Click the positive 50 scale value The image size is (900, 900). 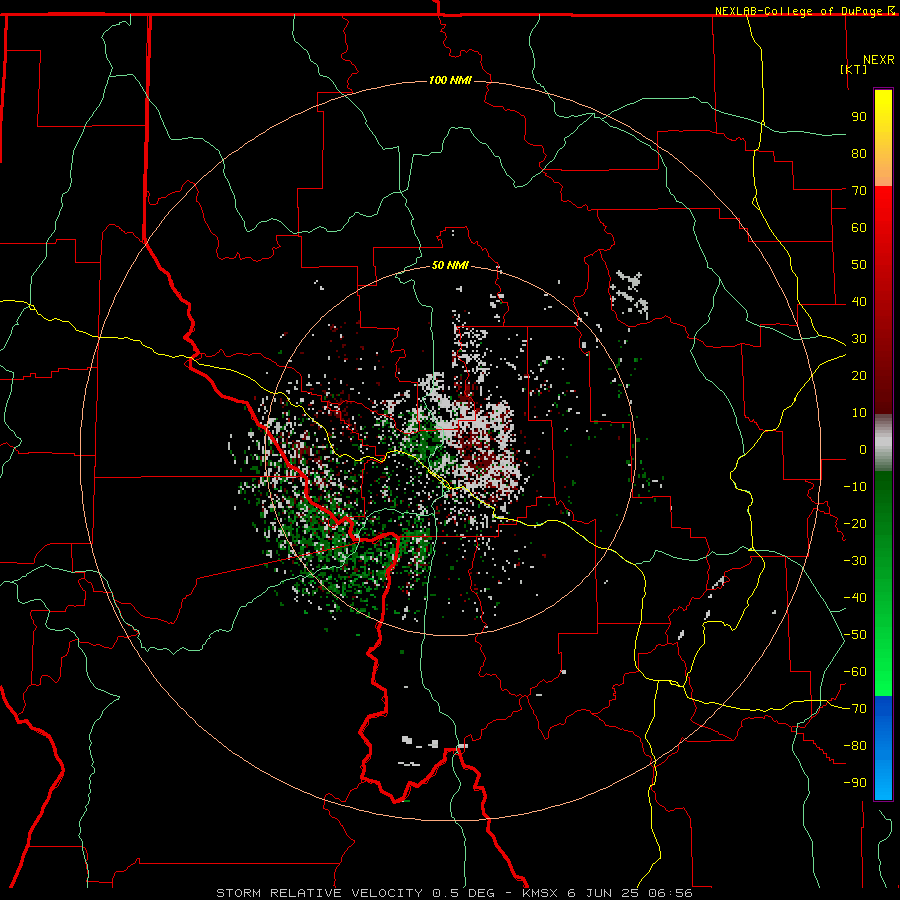859,265
